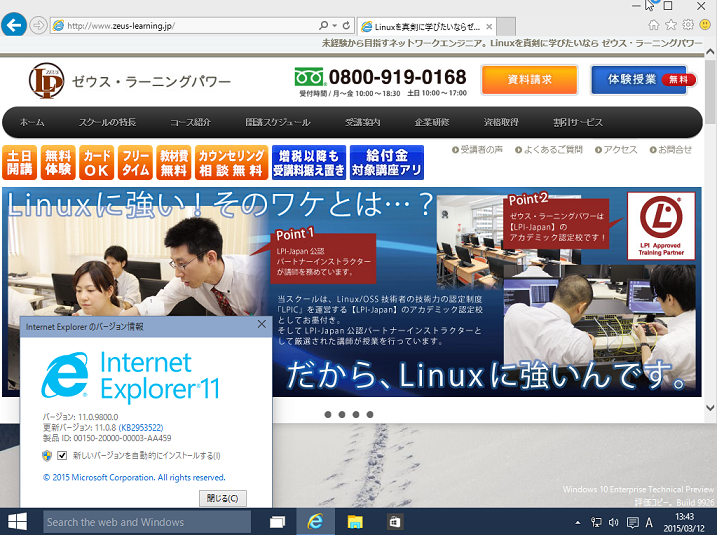This screenshot has height=535, width=717.
Task: Close the Linux page browser tab
Action: pyautogui.click(x=489, y=27)
